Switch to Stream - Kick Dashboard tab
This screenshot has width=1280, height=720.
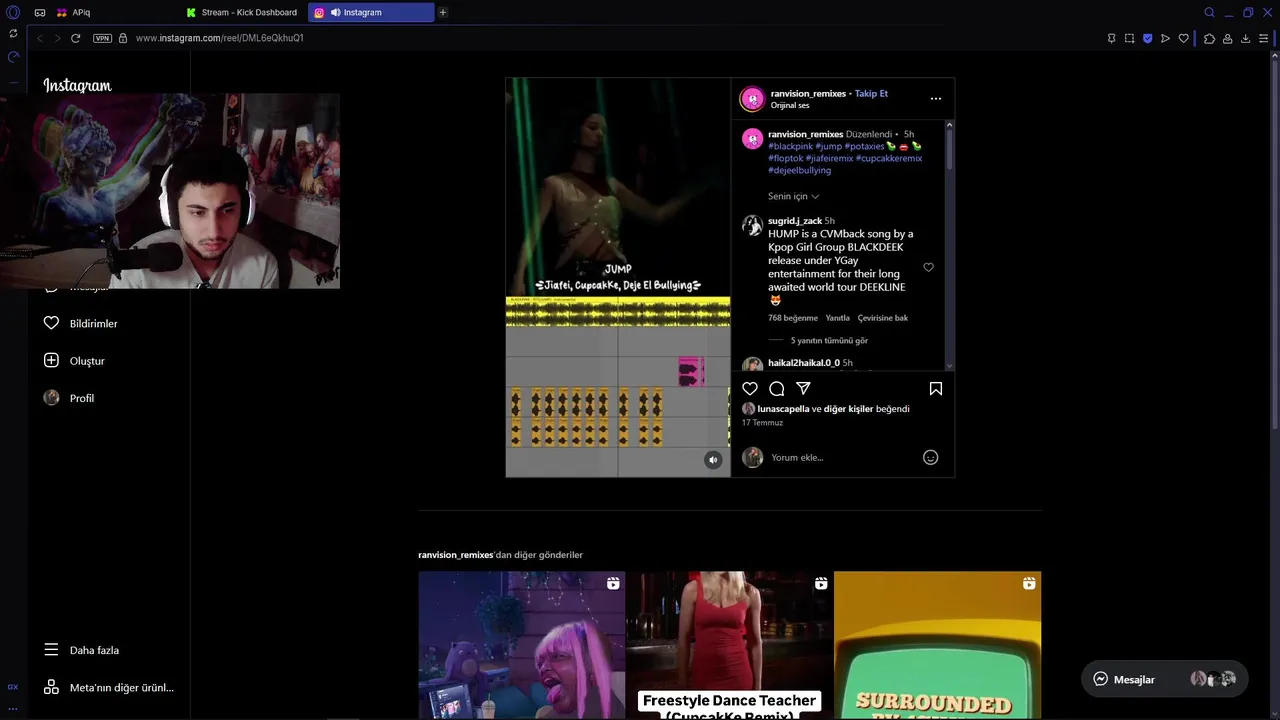click(241, 12)
